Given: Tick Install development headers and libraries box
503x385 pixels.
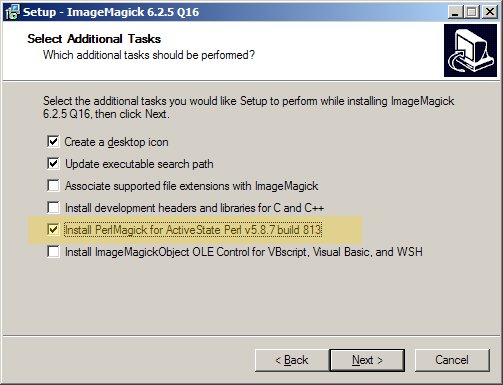Looking at the screenshot, I should point(53,207).
